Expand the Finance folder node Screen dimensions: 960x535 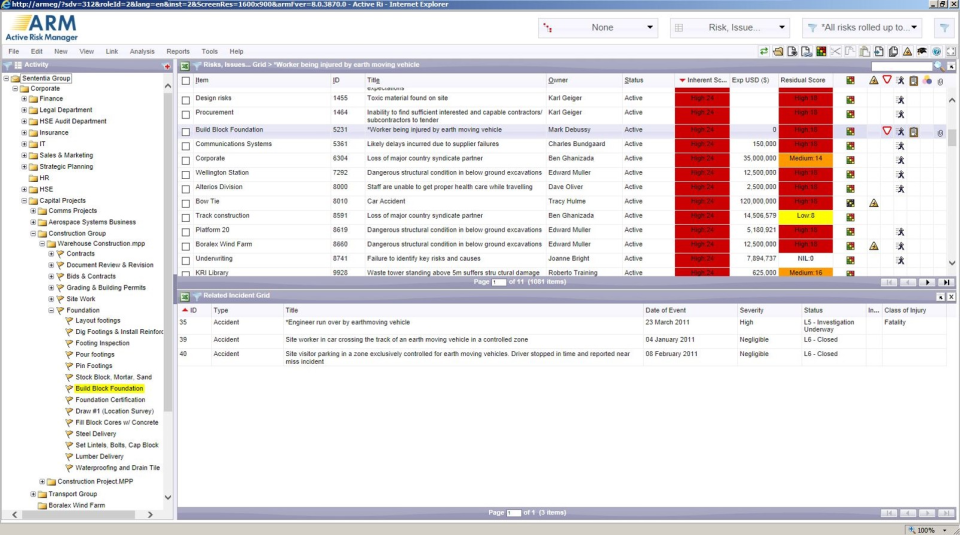point(24,99)
